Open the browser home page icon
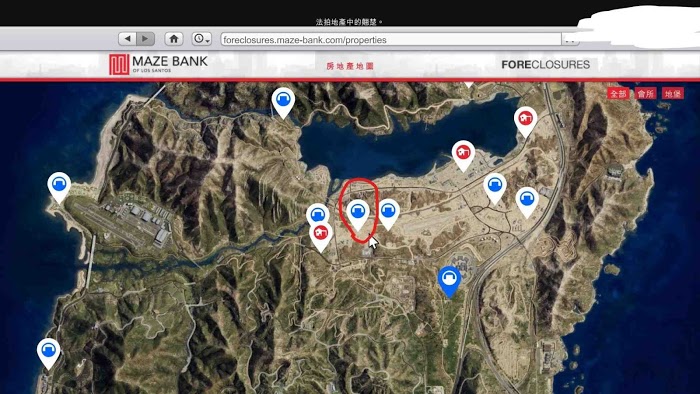Viewport: 700px width, 394px height. coord(174,39)
